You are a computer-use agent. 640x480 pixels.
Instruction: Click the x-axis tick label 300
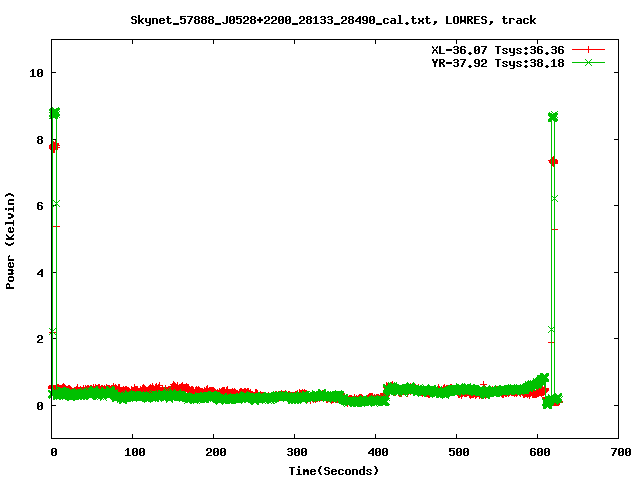click(297, 452)
